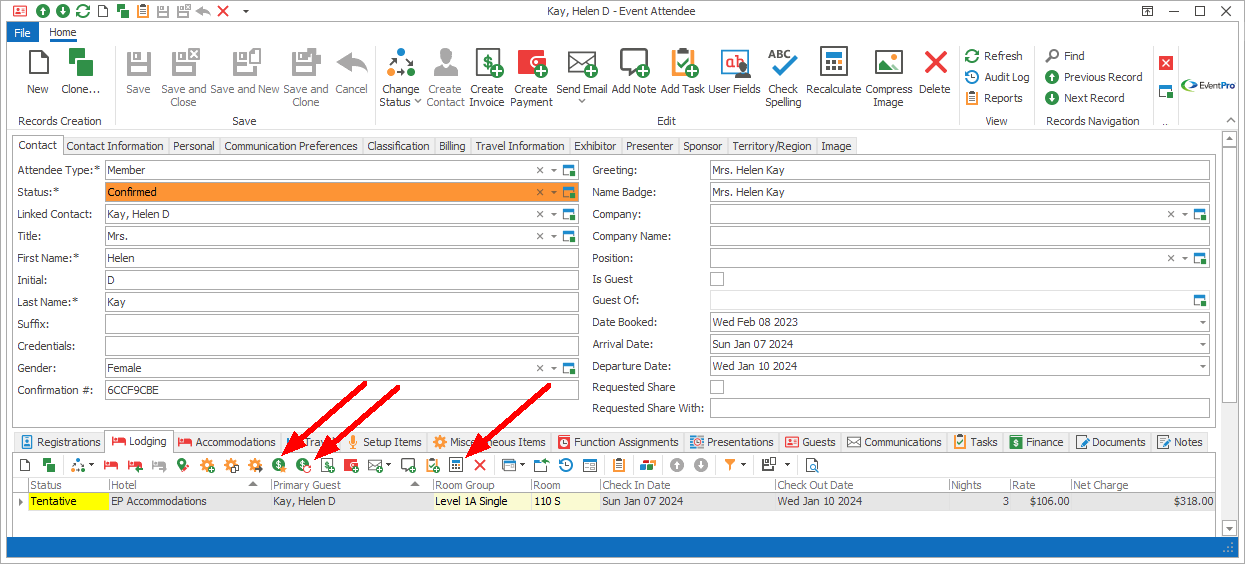Click the Clone ribbon button
Viewport: 1245px width, 564px height.
tap(81, 72)
